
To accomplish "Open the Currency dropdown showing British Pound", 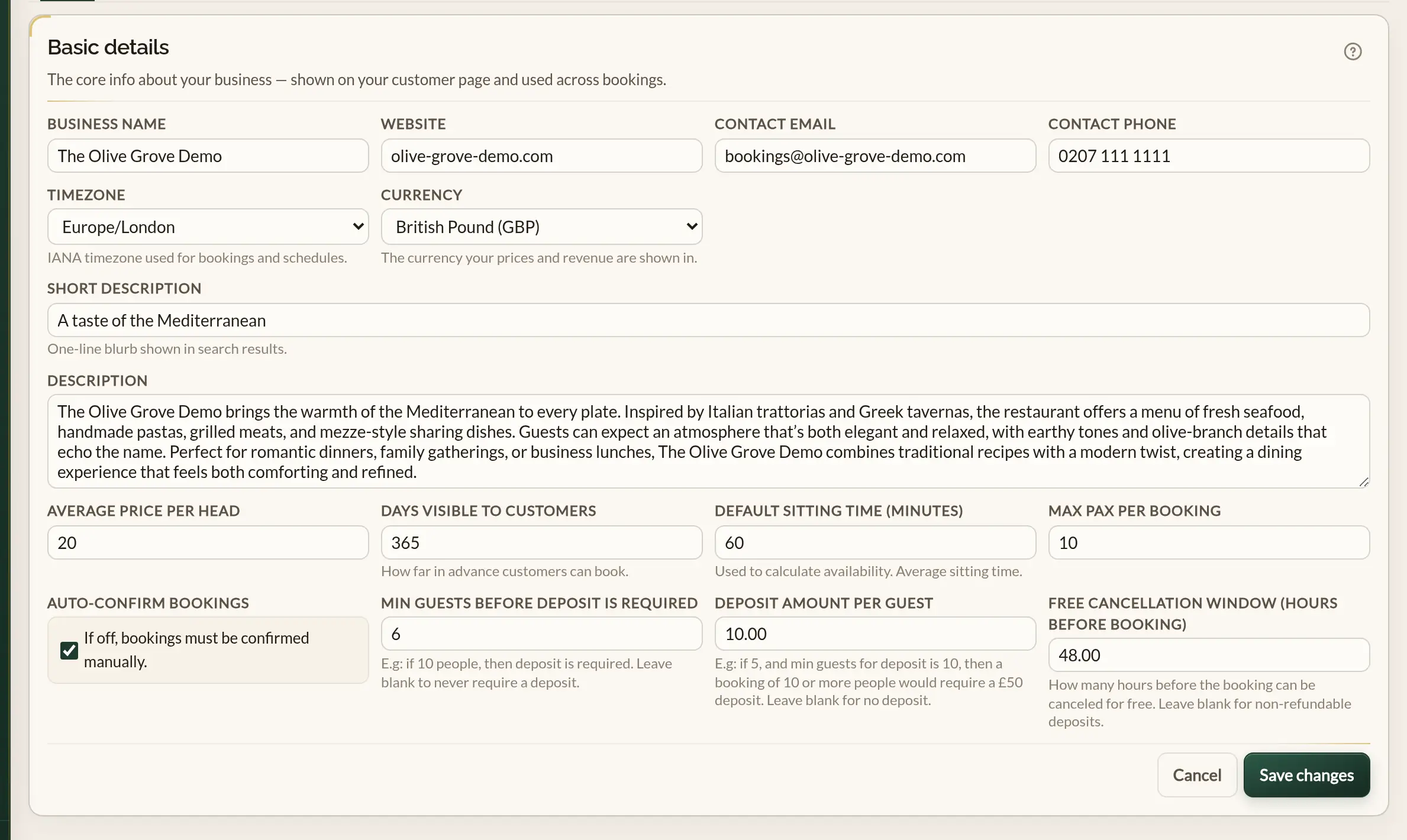I will 541,227.
